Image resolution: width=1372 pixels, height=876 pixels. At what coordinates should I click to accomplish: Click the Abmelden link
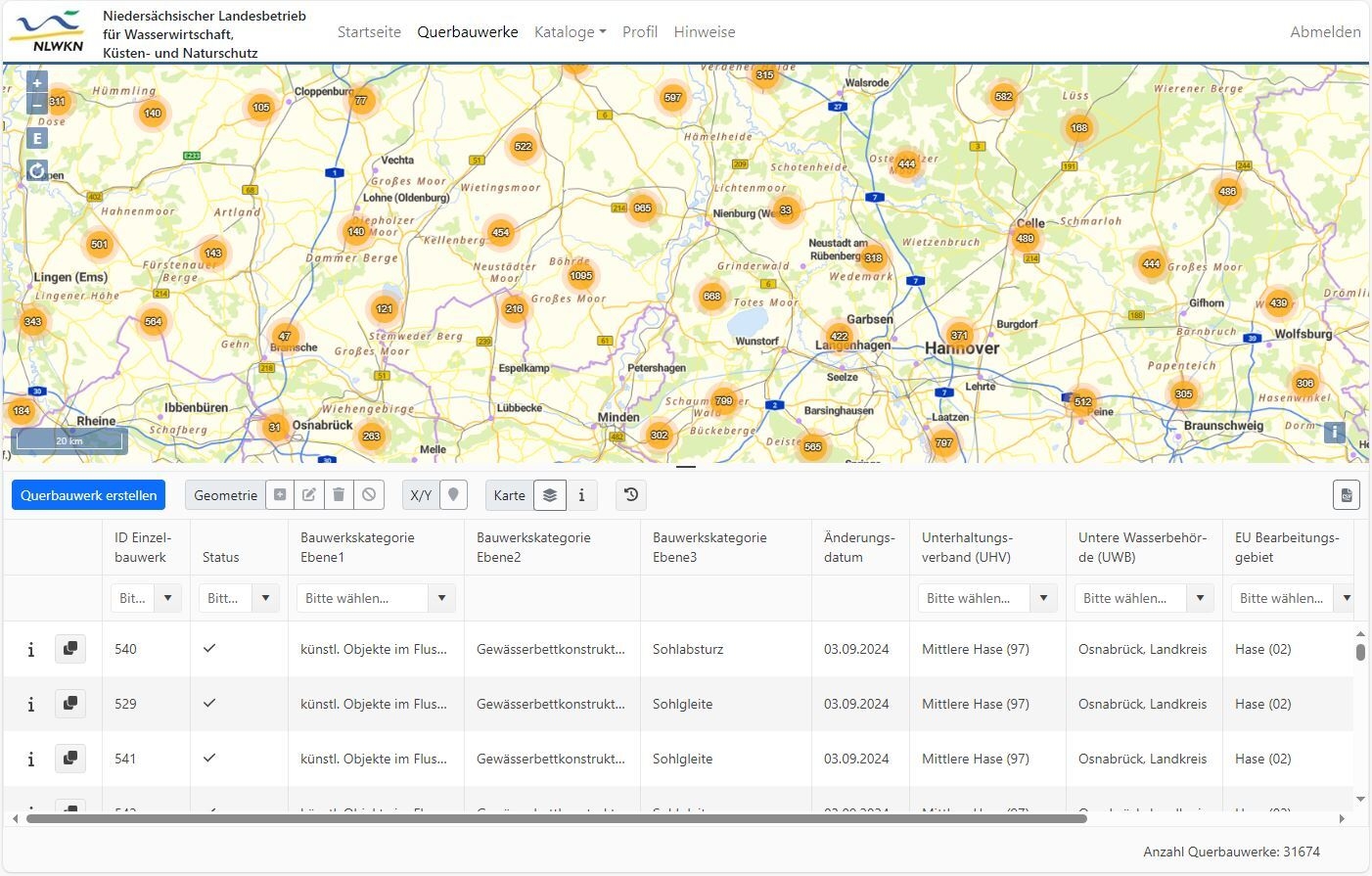tap(1325, 32)
